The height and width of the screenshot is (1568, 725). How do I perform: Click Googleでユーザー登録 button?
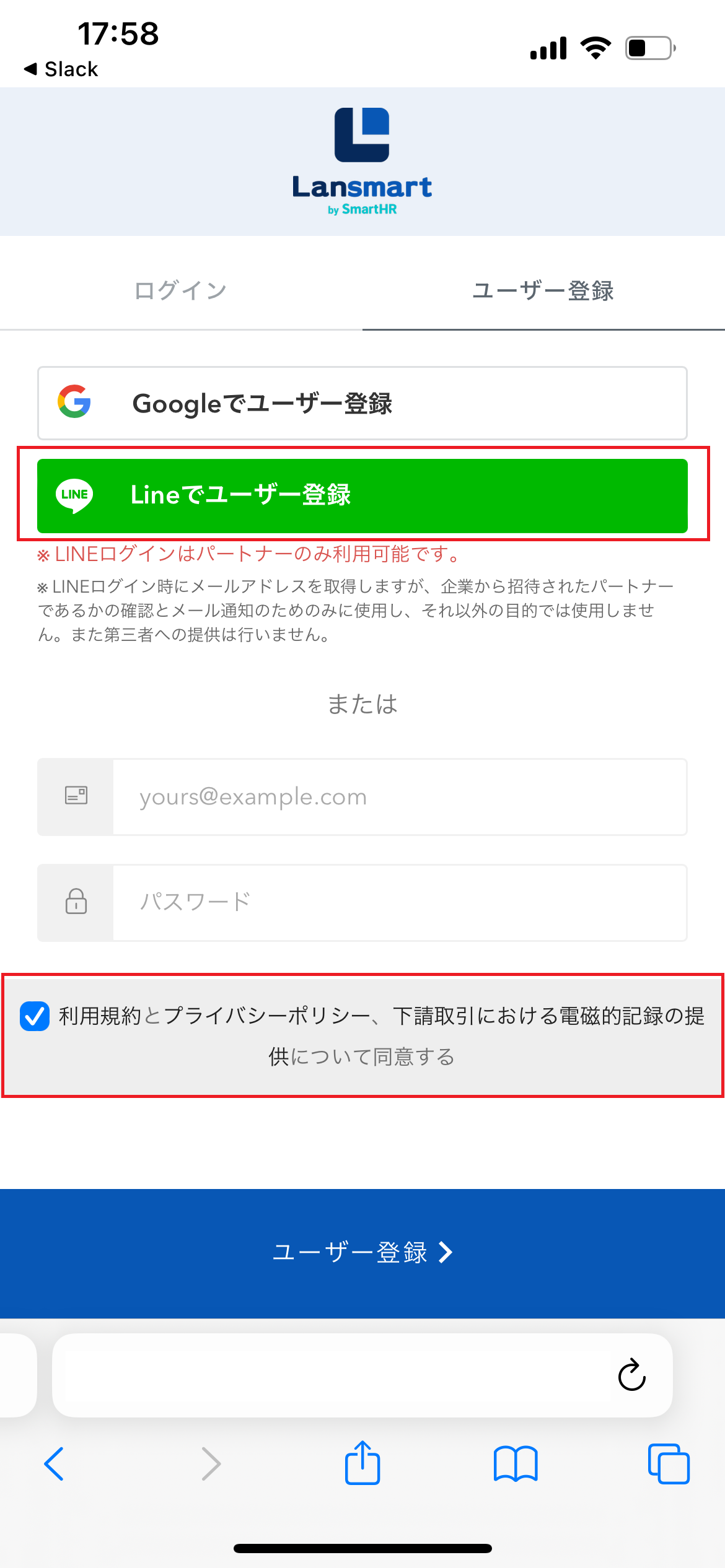point(362,403)
